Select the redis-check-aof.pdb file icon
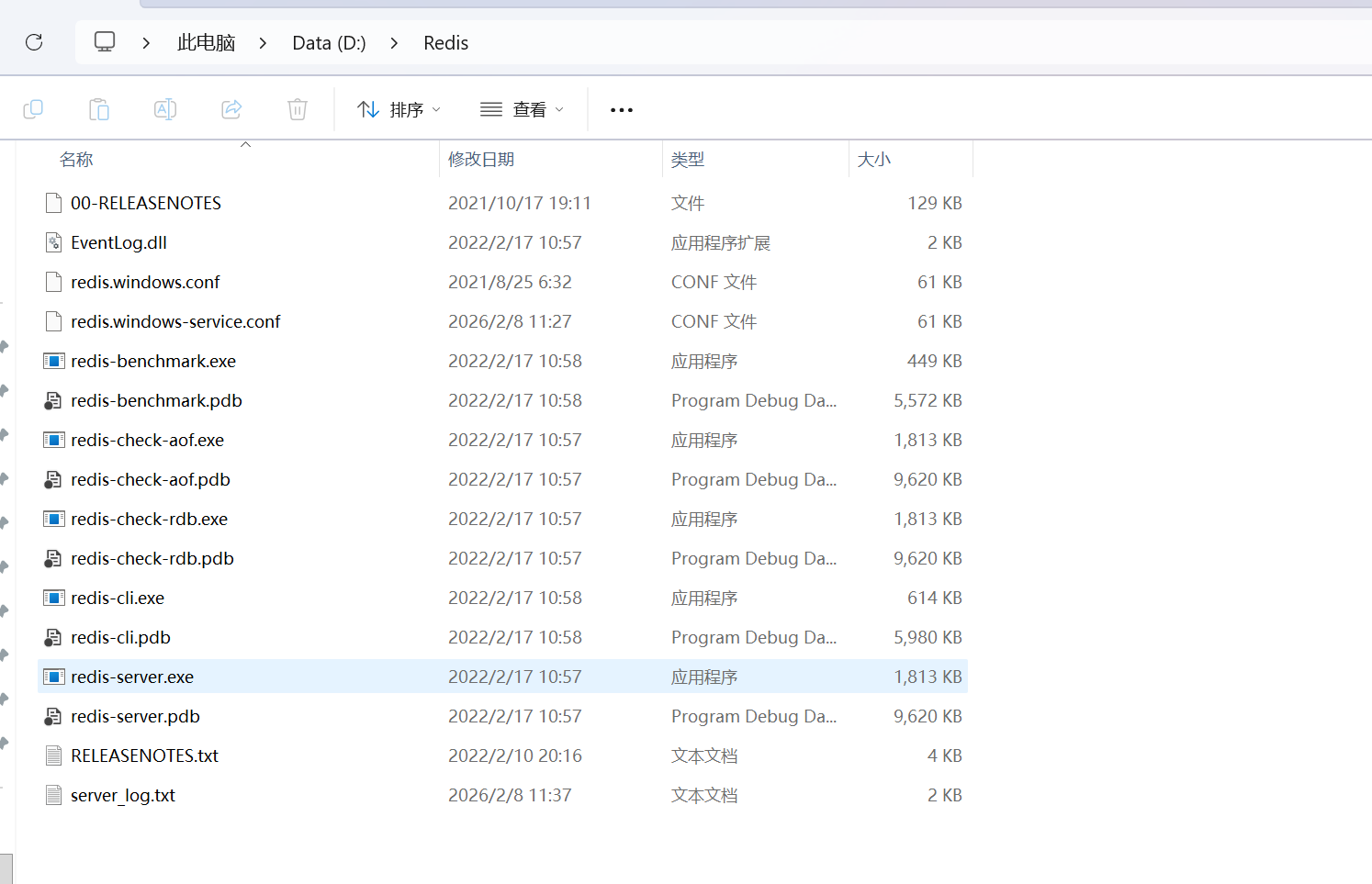Viewport: 1372px width, 884px height. click(x=54, y=479)
